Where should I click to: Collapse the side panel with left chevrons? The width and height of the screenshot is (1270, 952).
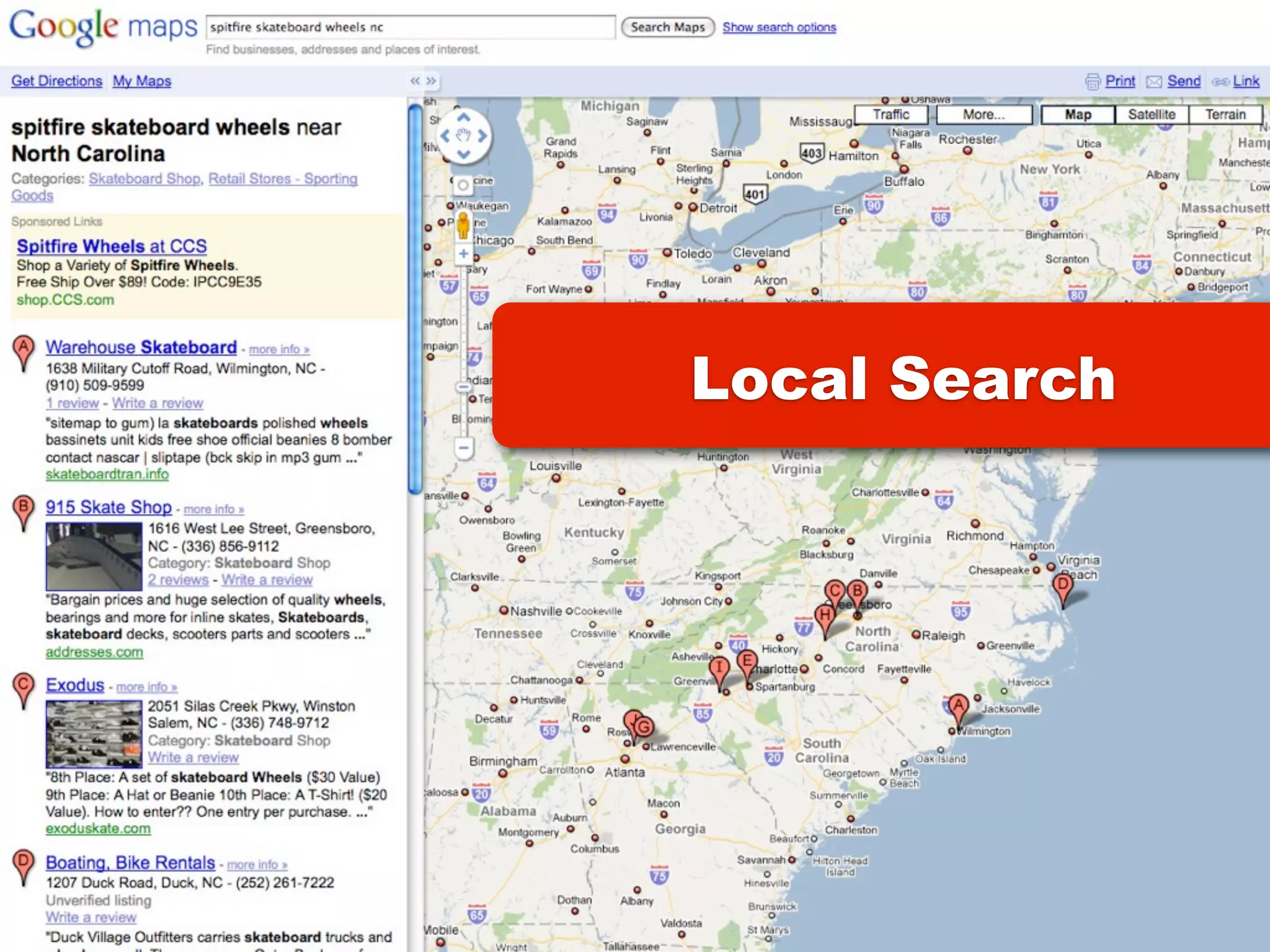[415, 81]
